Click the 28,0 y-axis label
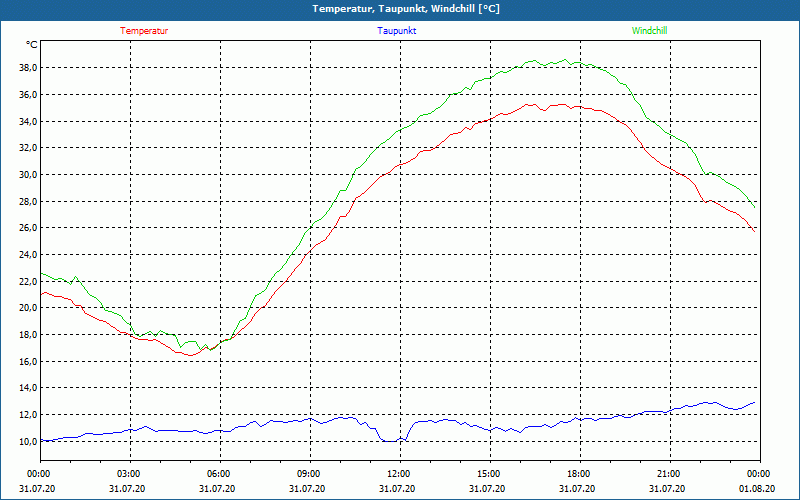 pyautogui.click(x=28, y=201)
